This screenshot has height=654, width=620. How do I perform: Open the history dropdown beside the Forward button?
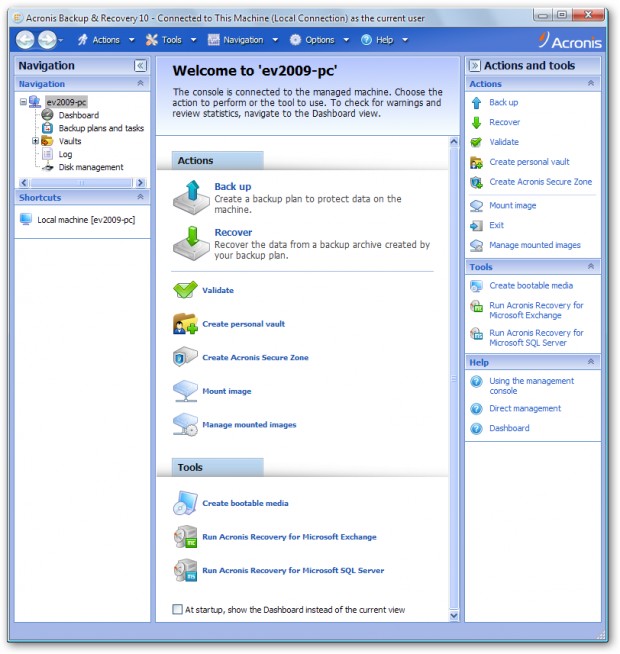(61, 40)
